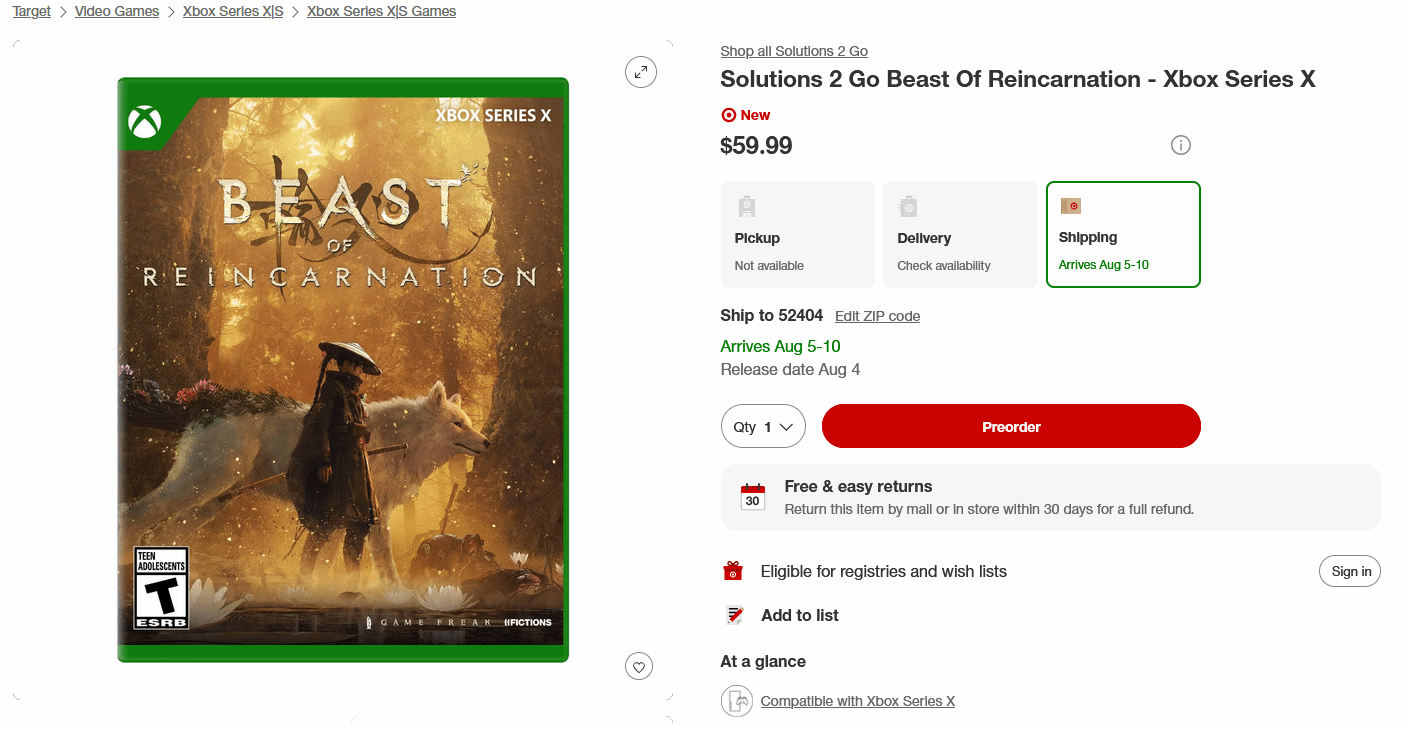
Task: Select the Pickup fulfillment option
Action: 797,234
